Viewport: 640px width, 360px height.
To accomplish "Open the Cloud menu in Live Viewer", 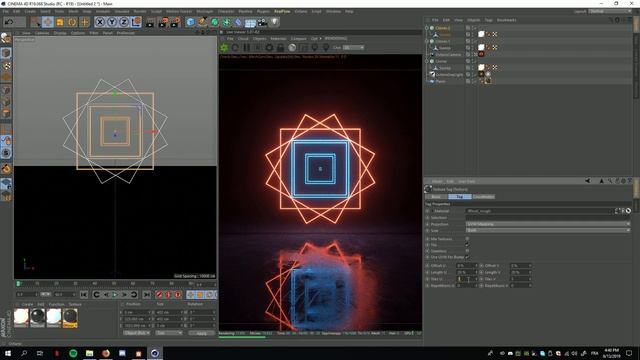I will (x=243, y=39).
